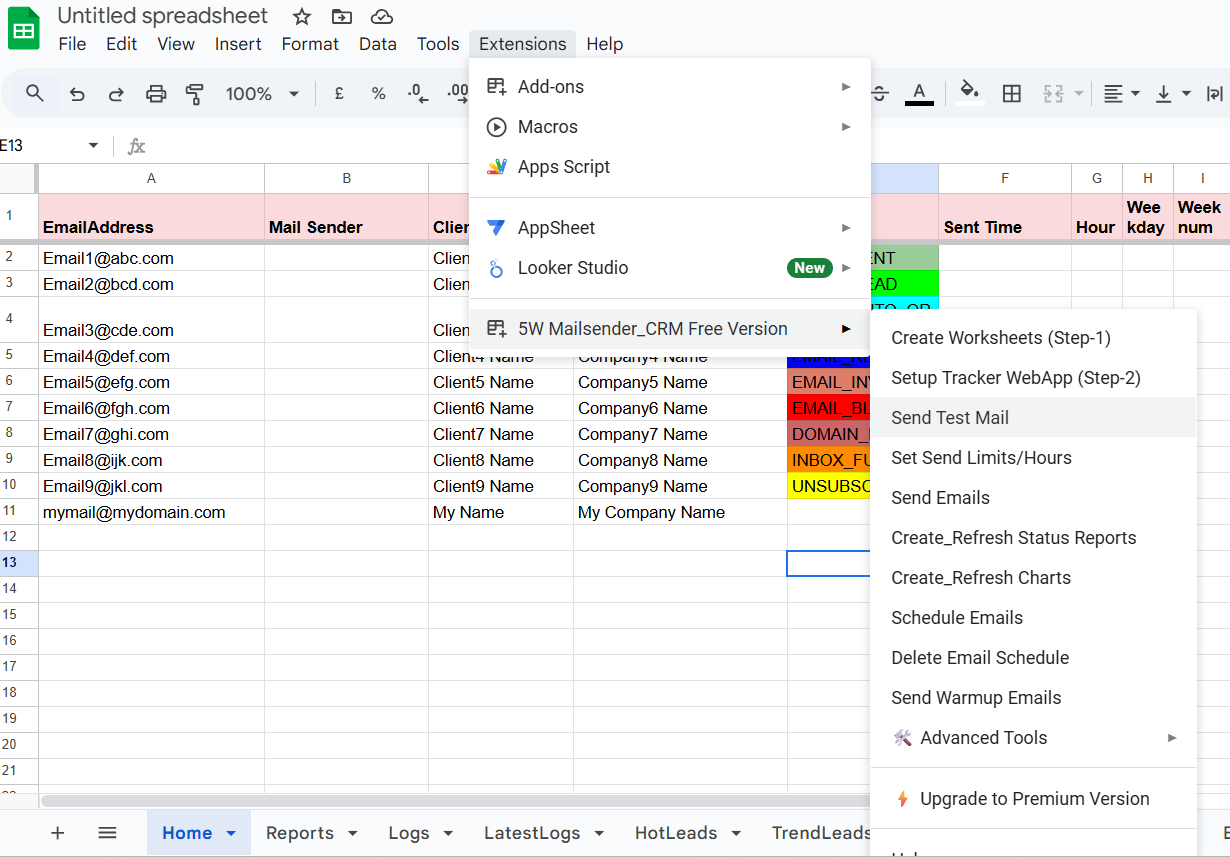Click the Print icon

click(156, 94)
